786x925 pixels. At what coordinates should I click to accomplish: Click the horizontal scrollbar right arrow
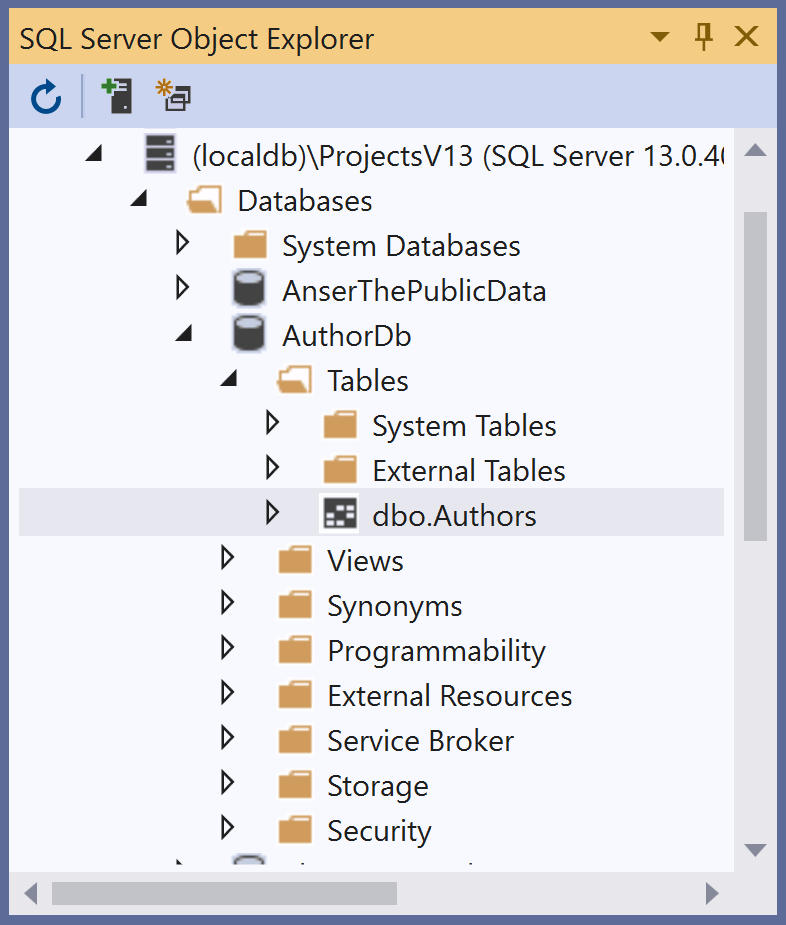[712, 893]
